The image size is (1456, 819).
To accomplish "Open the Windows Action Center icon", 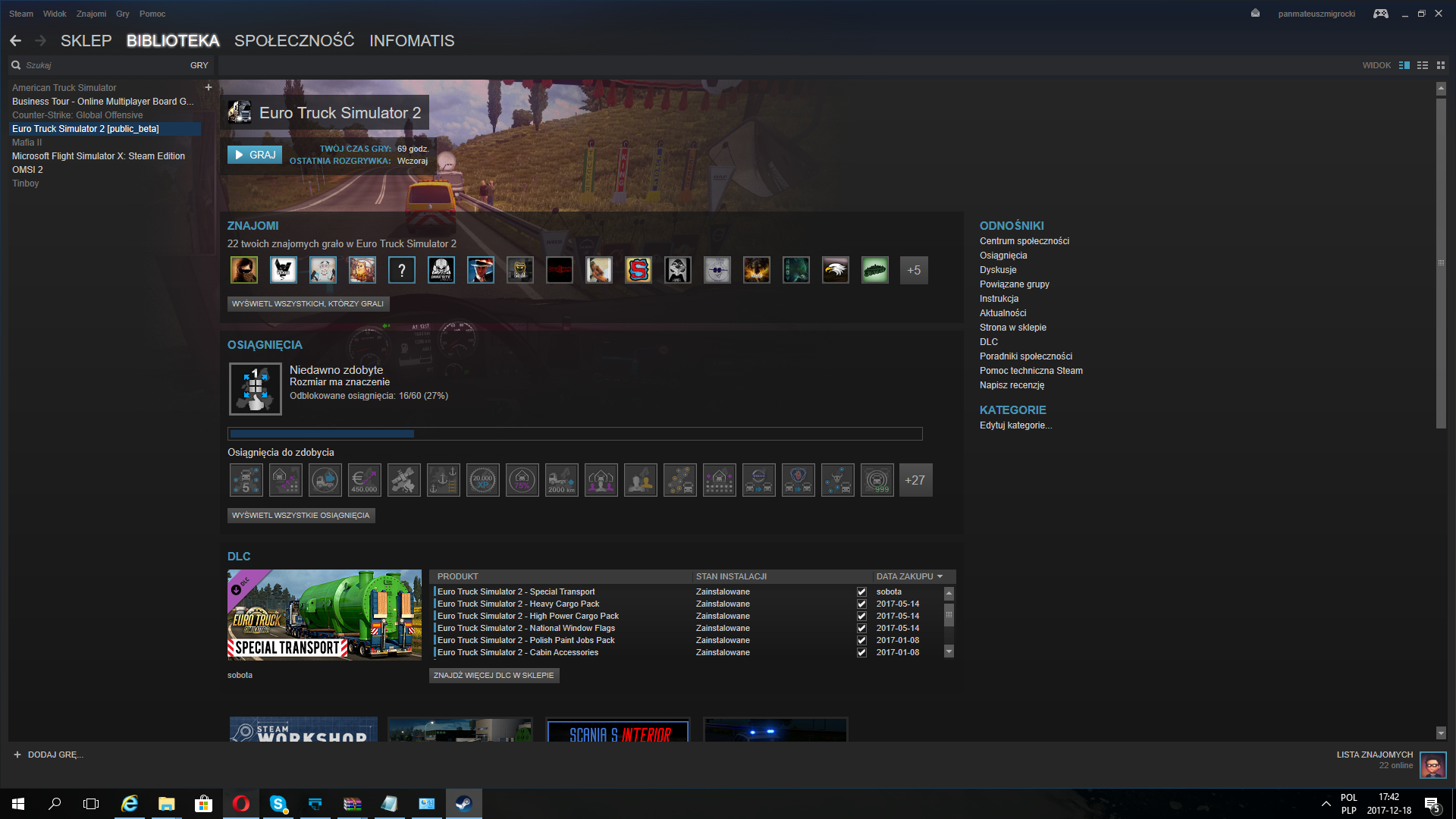I will pos(1432,805).
